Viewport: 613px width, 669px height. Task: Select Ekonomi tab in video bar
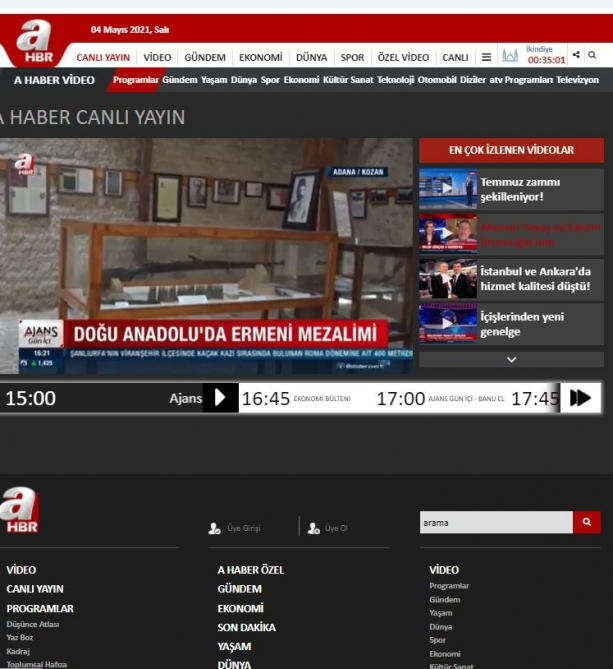click(301, 80)
